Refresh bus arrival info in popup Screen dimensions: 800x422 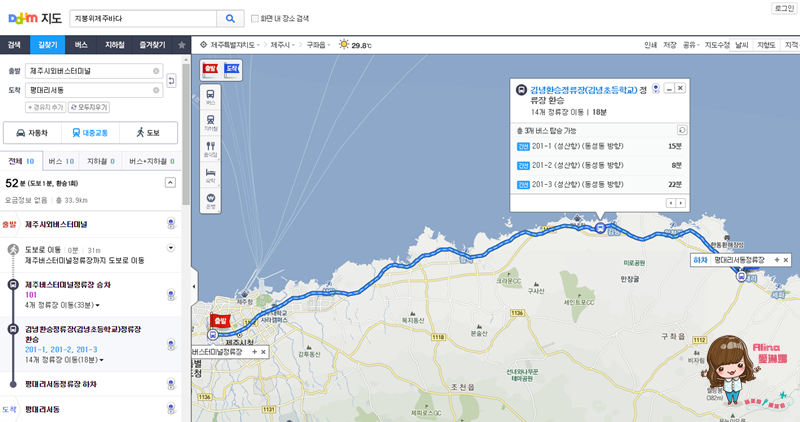682,130
